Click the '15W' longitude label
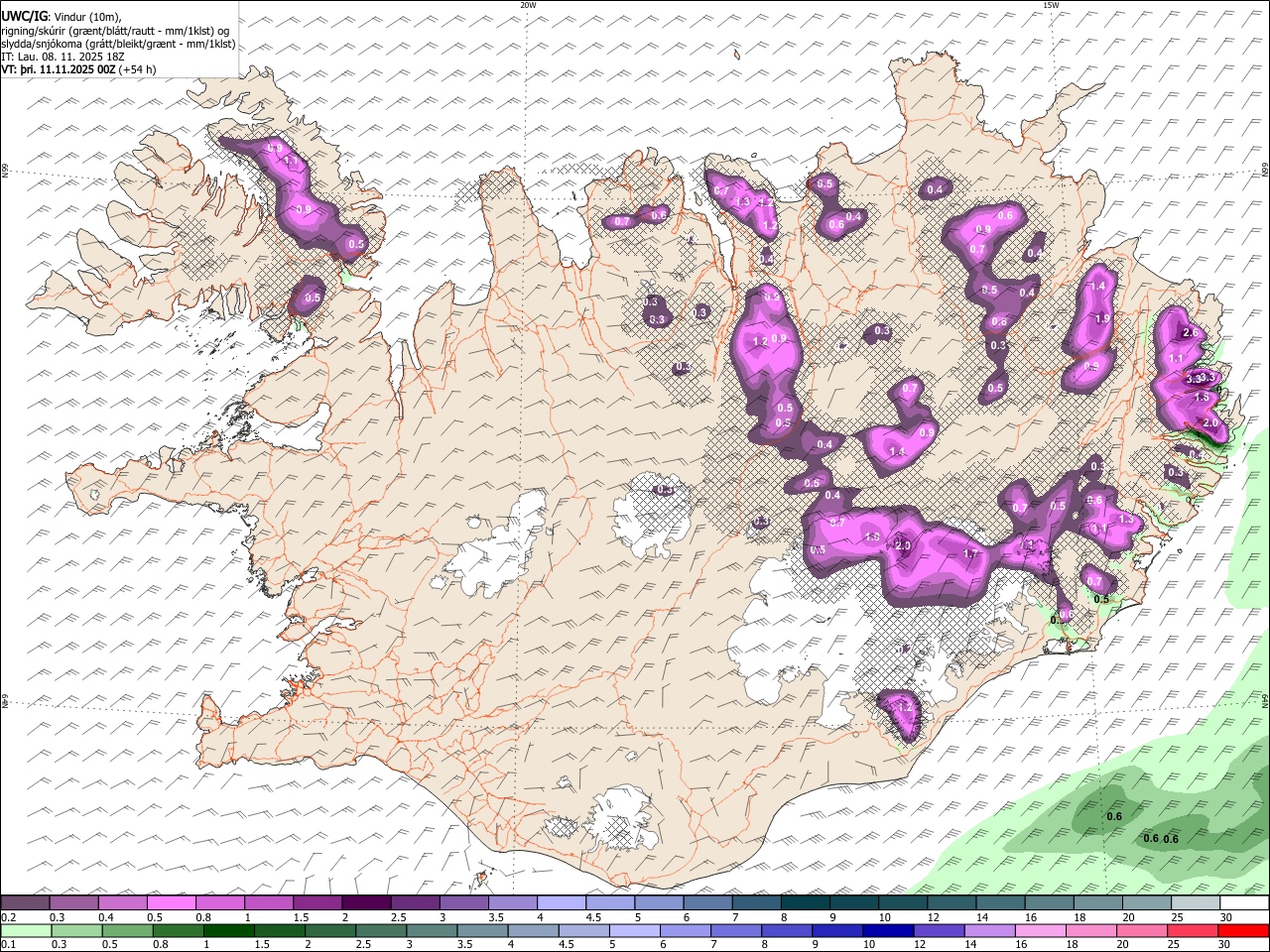 click(x=1051, y=5)
